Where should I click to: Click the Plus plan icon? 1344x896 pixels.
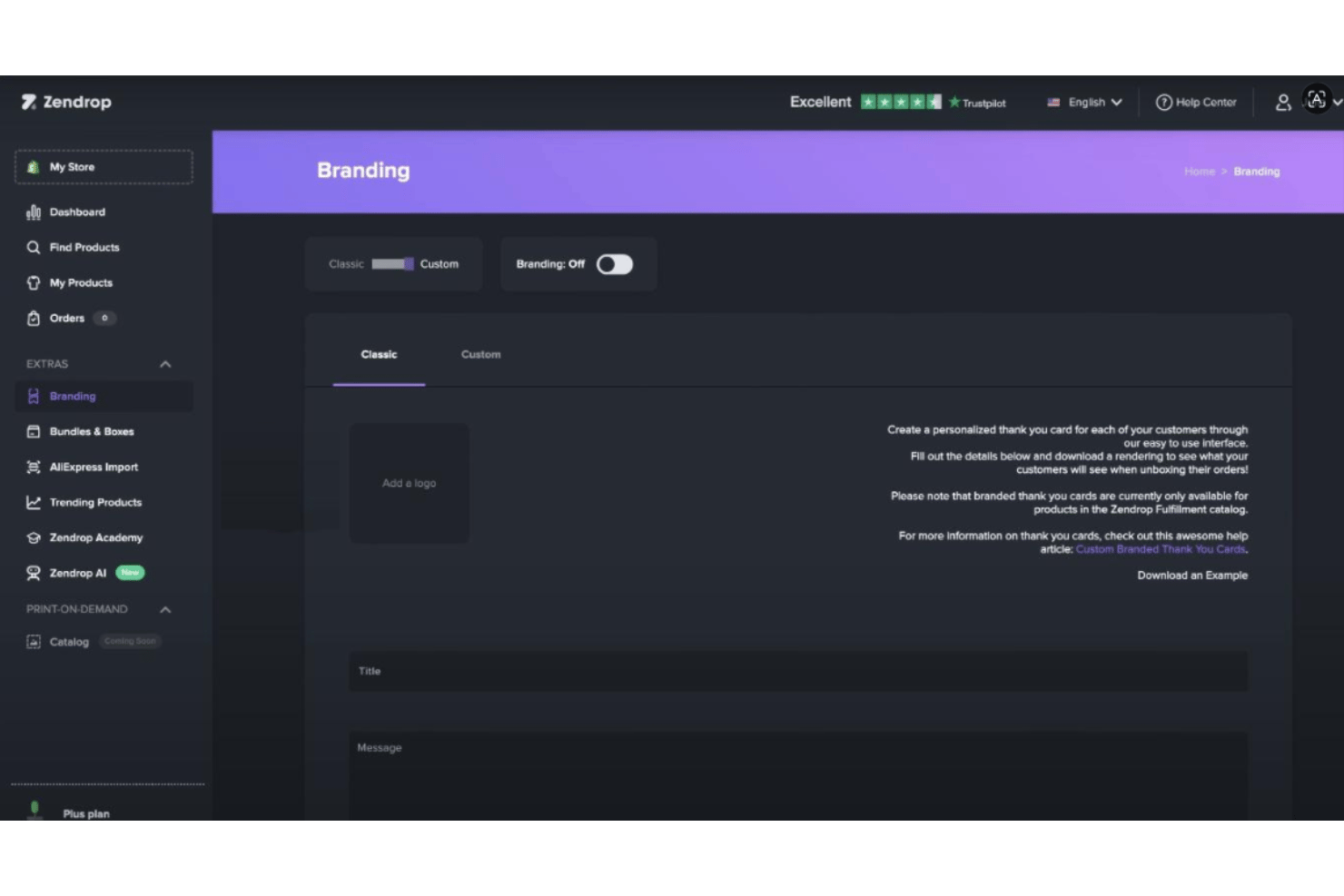(x=35, y=810)
